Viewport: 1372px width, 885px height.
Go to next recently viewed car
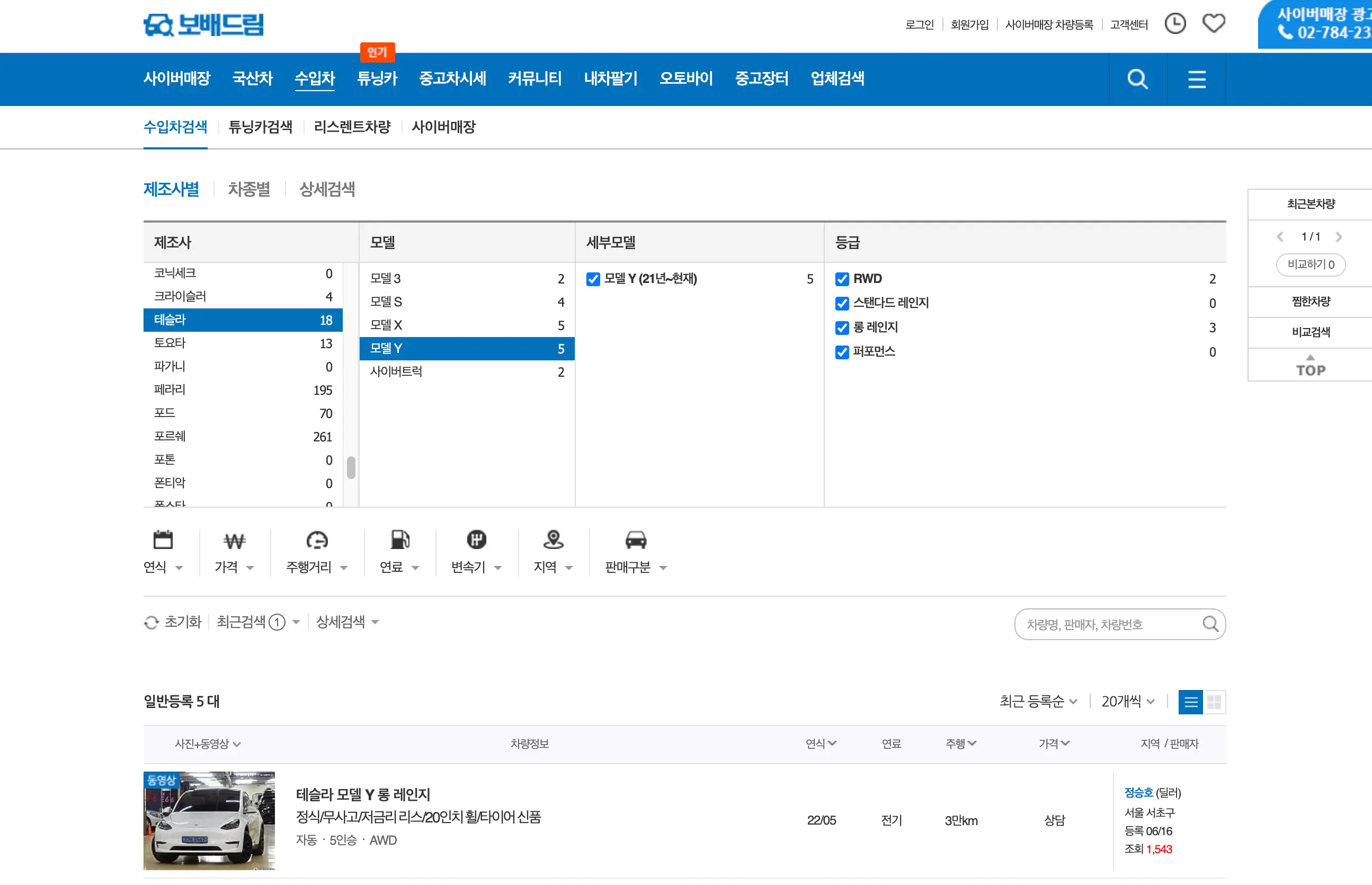pos(1339,237)
